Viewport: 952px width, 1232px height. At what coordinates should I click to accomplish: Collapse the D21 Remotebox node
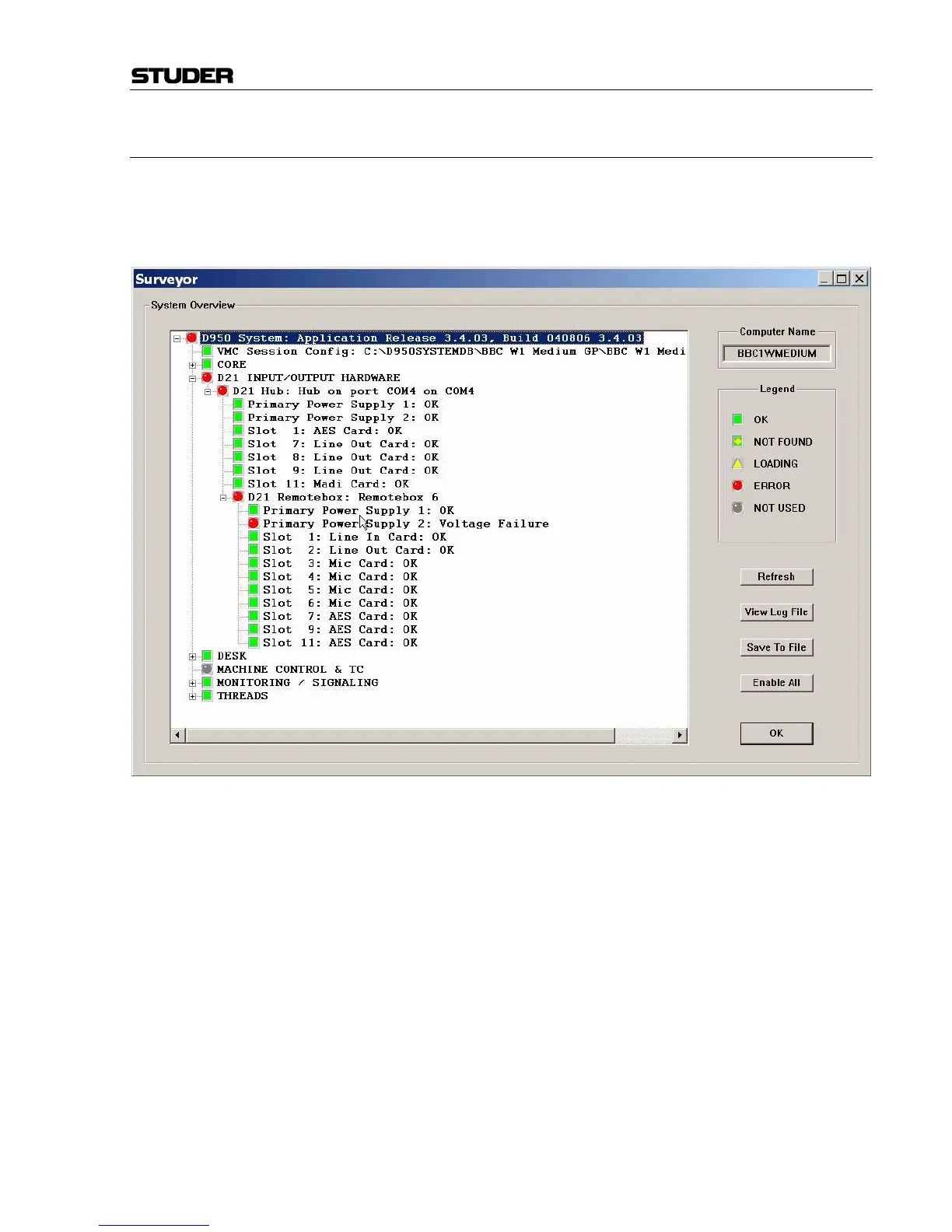223,497
